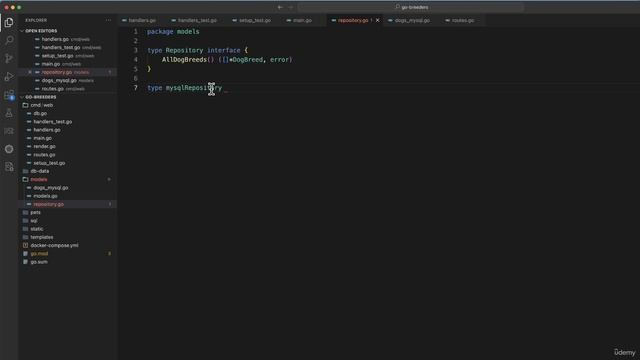Expand the sql folder
640x360 pixels.
coord(34,221)
